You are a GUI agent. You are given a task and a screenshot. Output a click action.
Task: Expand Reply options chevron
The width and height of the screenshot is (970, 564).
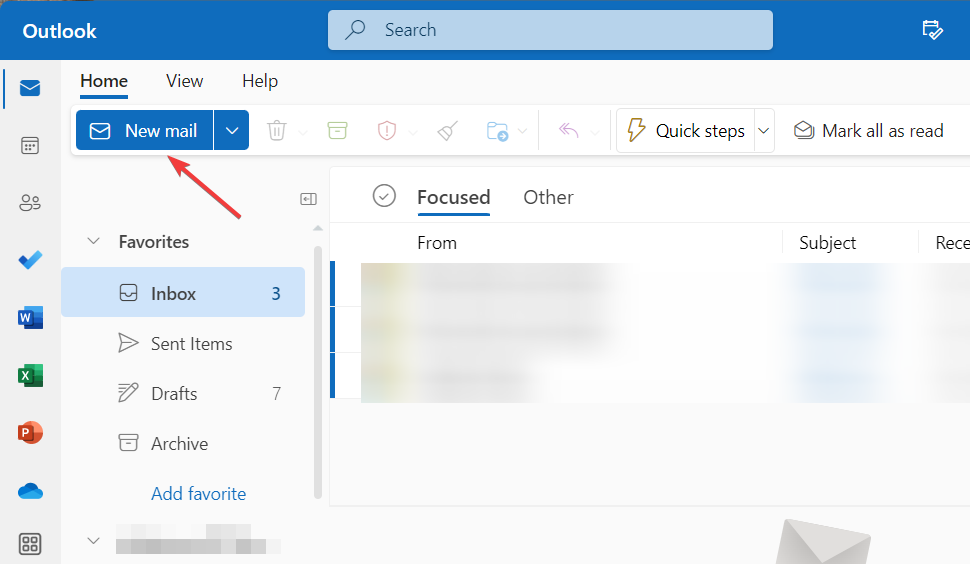(594, 132)
